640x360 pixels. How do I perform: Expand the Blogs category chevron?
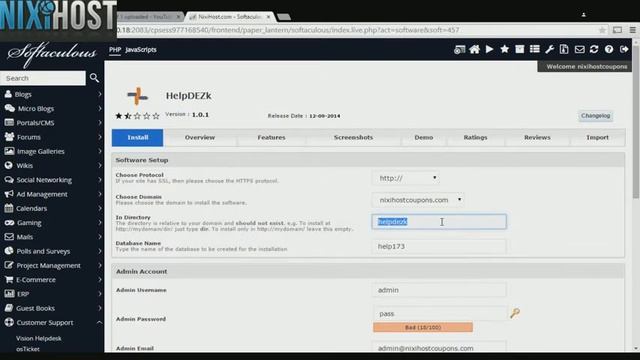click(x=100, y=94)
